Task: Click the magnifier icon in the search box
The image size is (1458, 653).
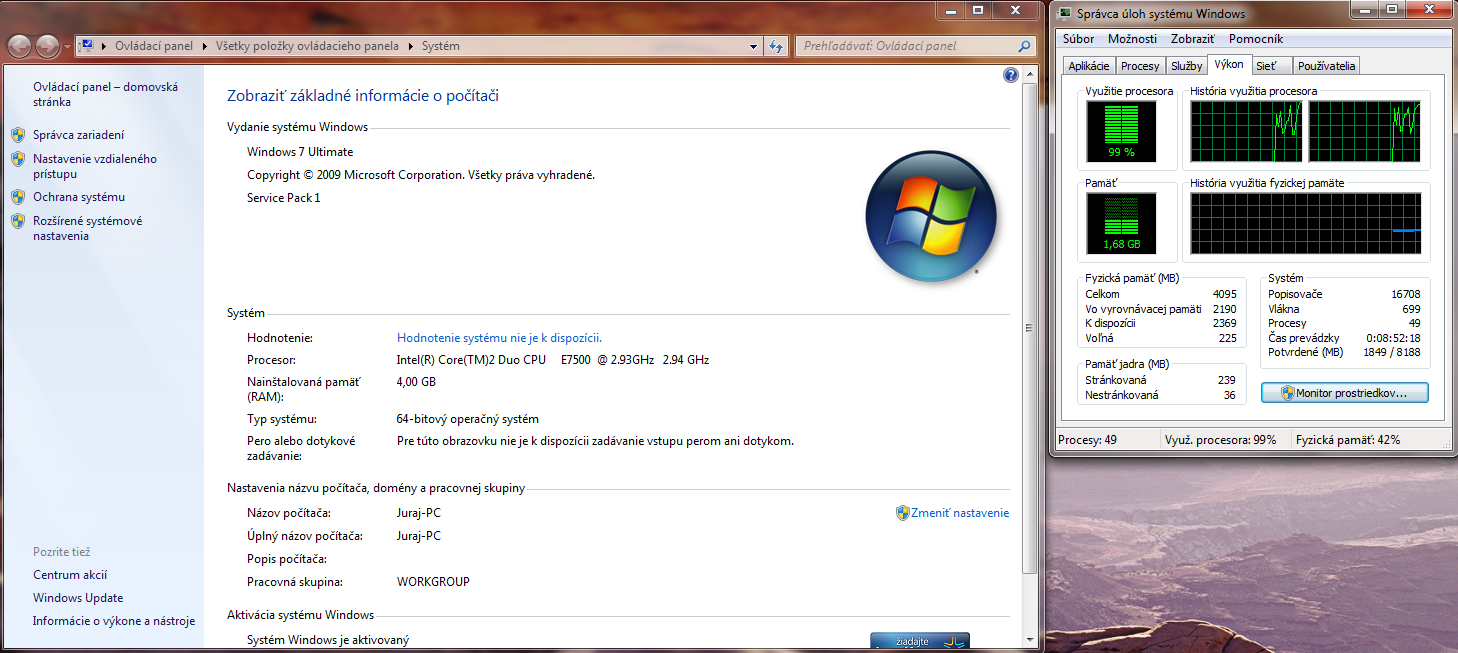Action: [1024, 46]
